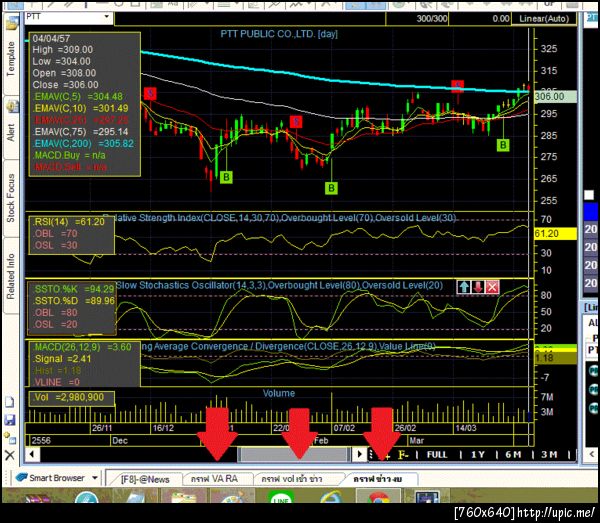Click the black X icon in left sidebar

tap(10, 455)
